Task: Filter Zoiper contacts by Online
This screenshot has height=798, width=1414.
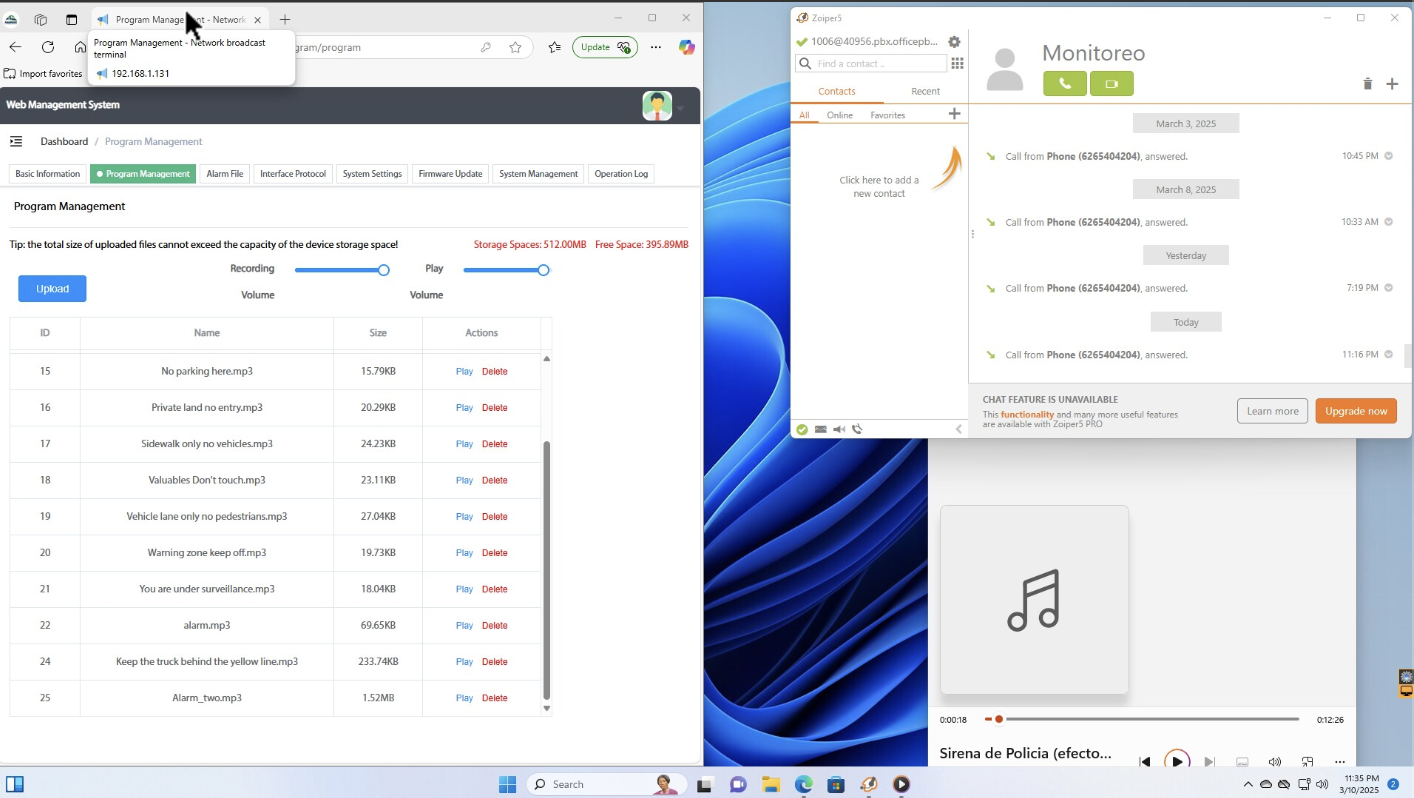Action: pyautogui.click(x=840, y=115)
